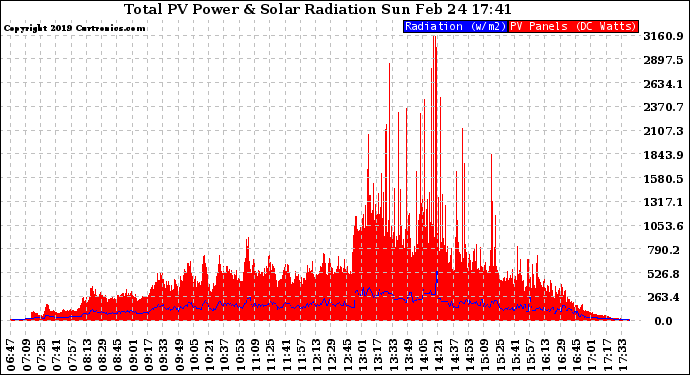Click the x-axis time label 16:13
This screenshot has height=375, width=690.
[x=545, y=355]
